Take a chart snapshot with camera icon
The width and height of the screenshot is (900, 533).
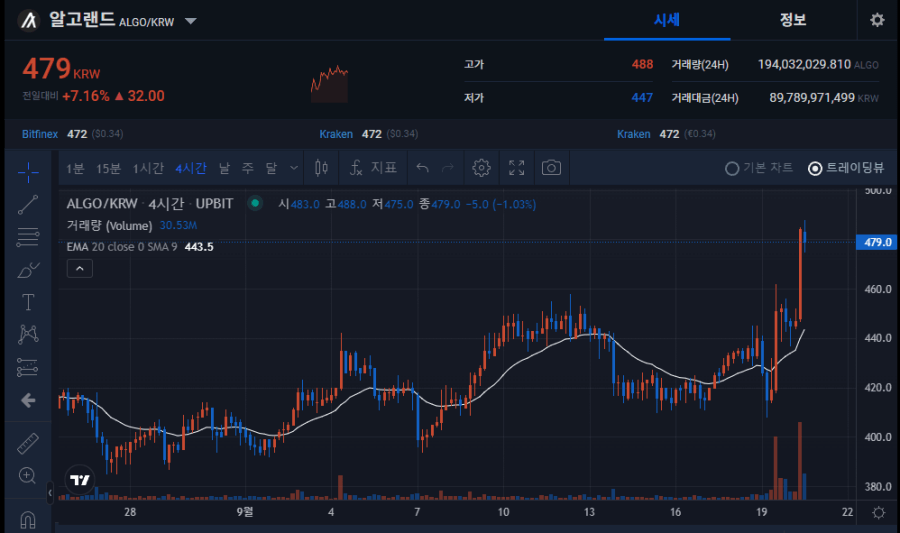coord(551,168)
